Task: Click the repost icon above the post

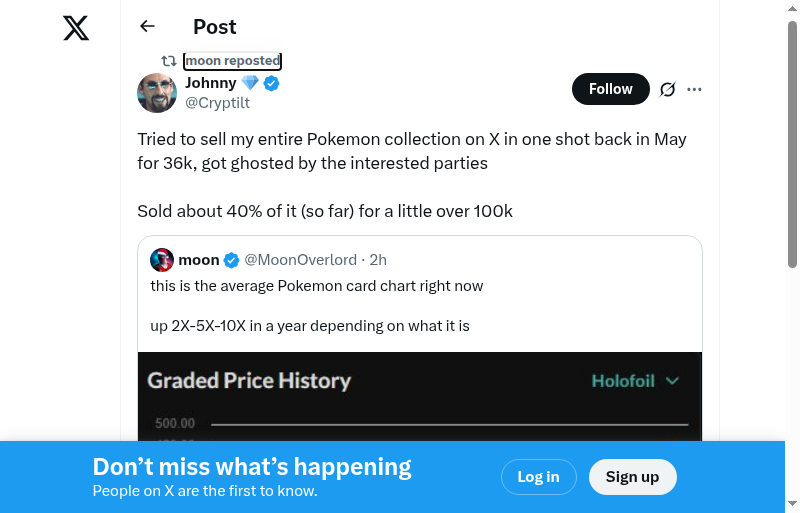Action: tap(169, 61)
